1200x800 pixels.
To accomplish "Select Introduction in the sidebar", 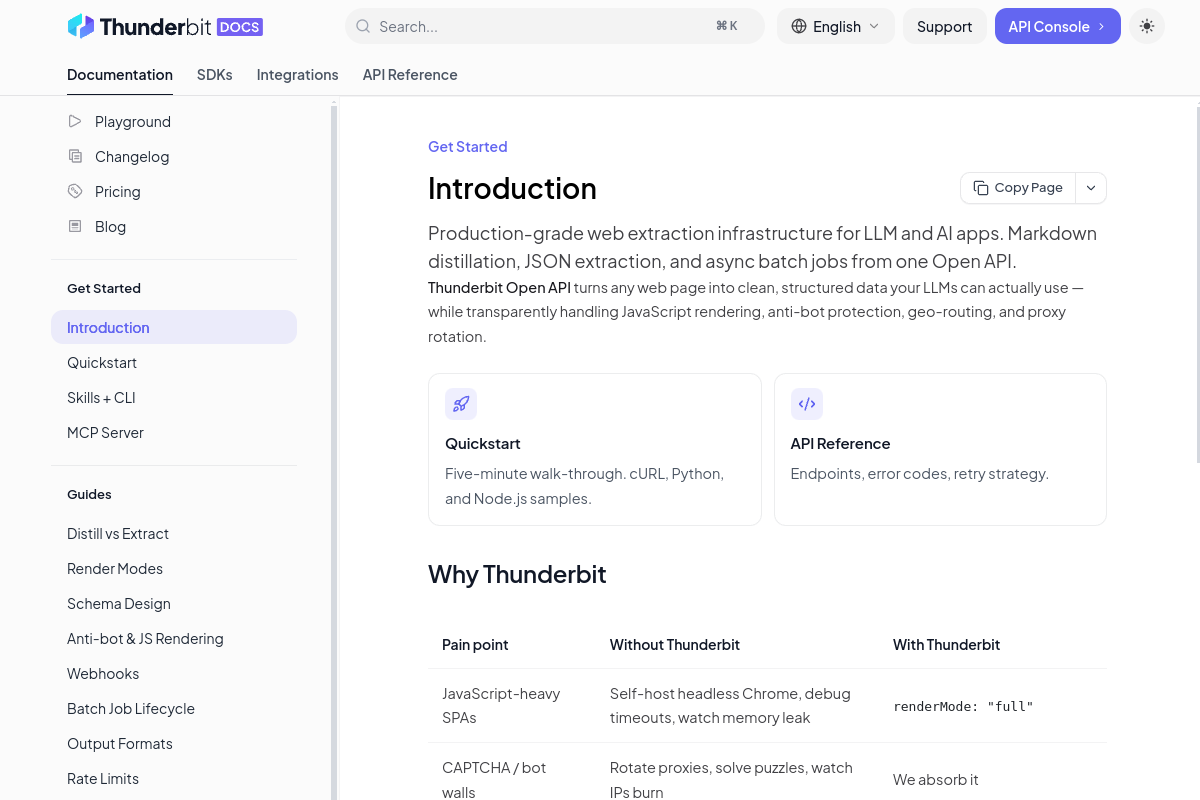I will click(174, 327).
